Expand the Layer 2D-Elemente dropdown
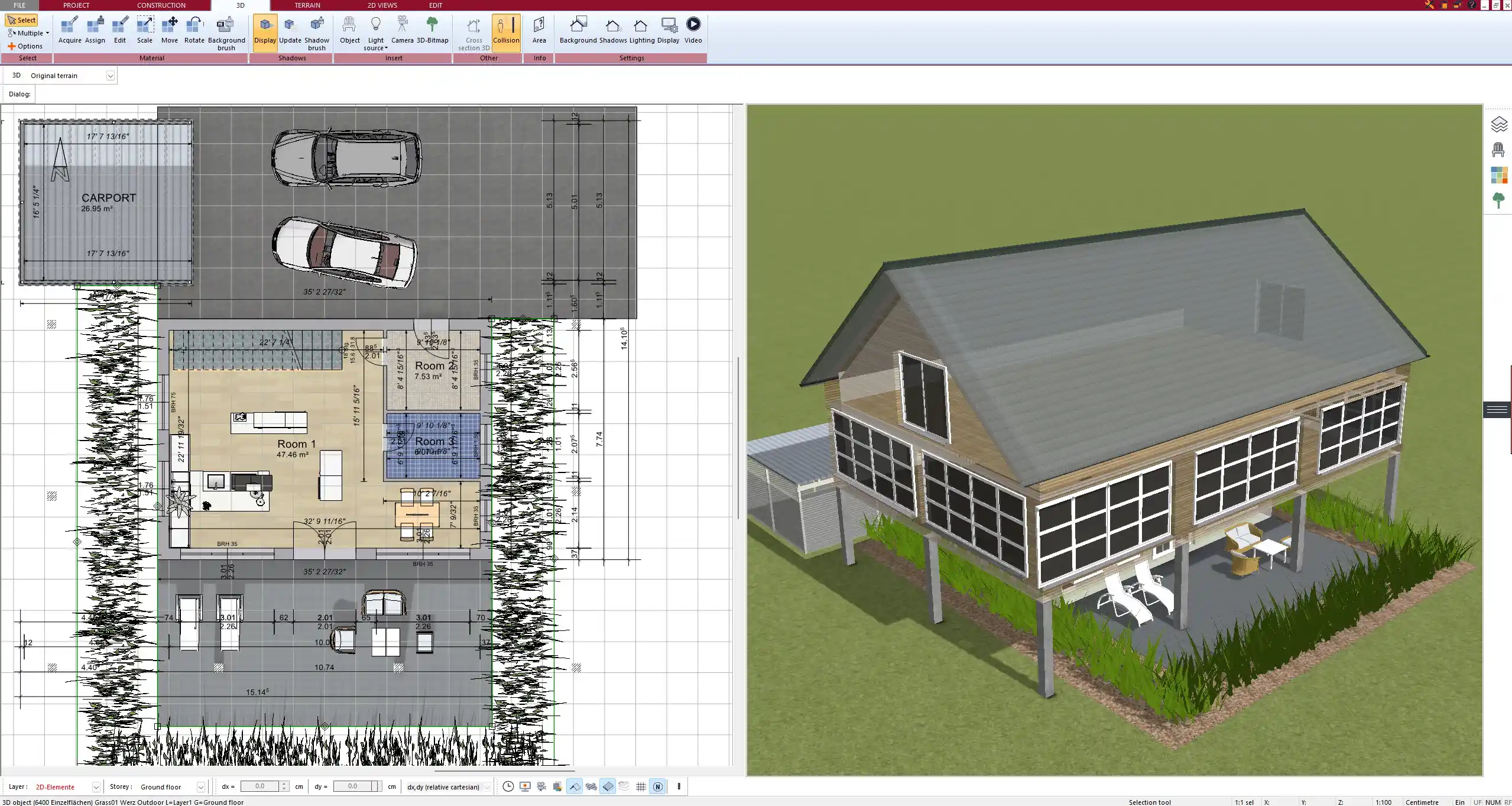The image size is (1512, 806). pyautogui.click(x=96, y=787)
